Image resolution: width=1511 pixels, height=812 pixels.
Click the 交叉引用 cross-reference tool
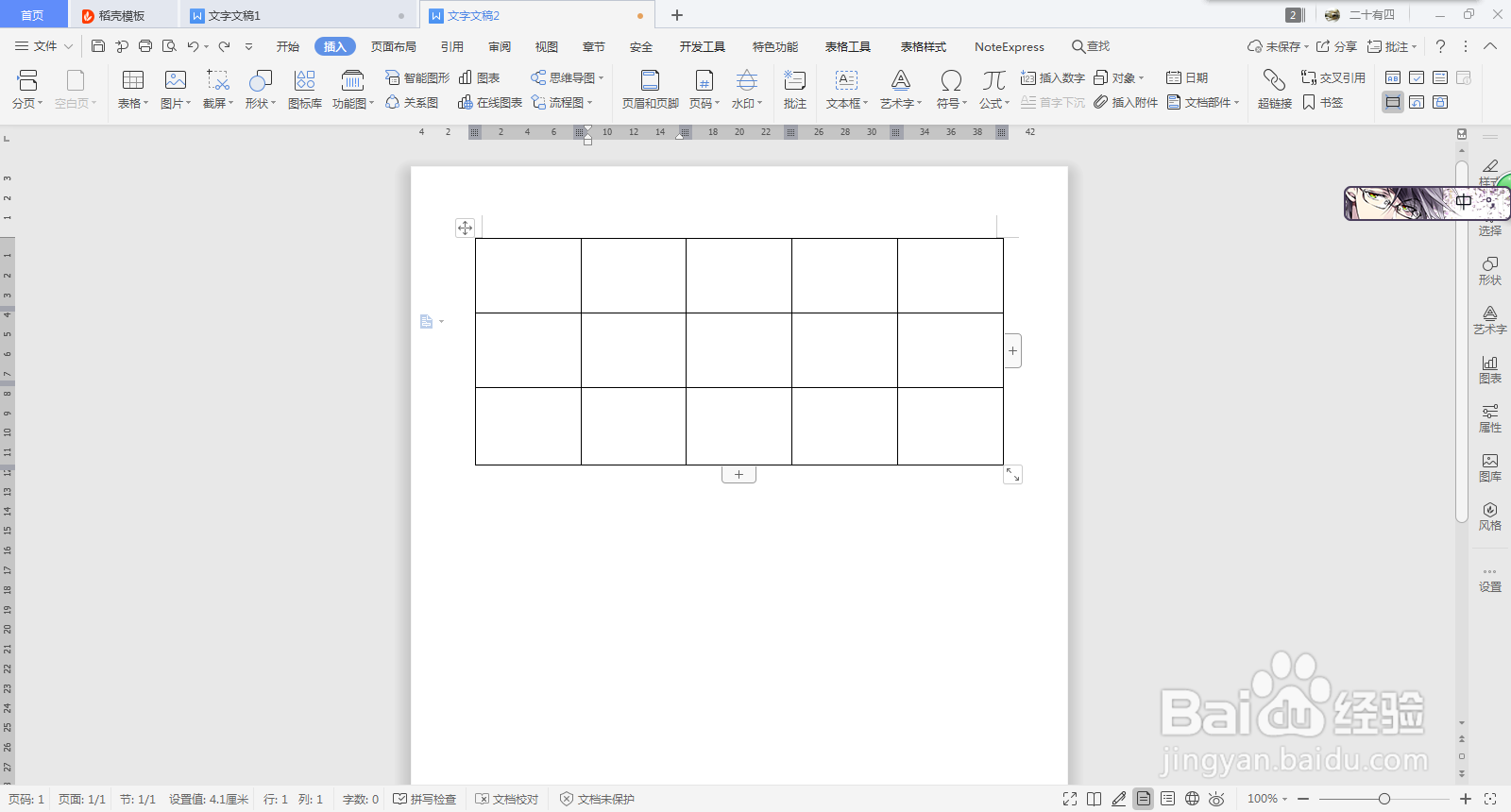[x=1333, y=77]
